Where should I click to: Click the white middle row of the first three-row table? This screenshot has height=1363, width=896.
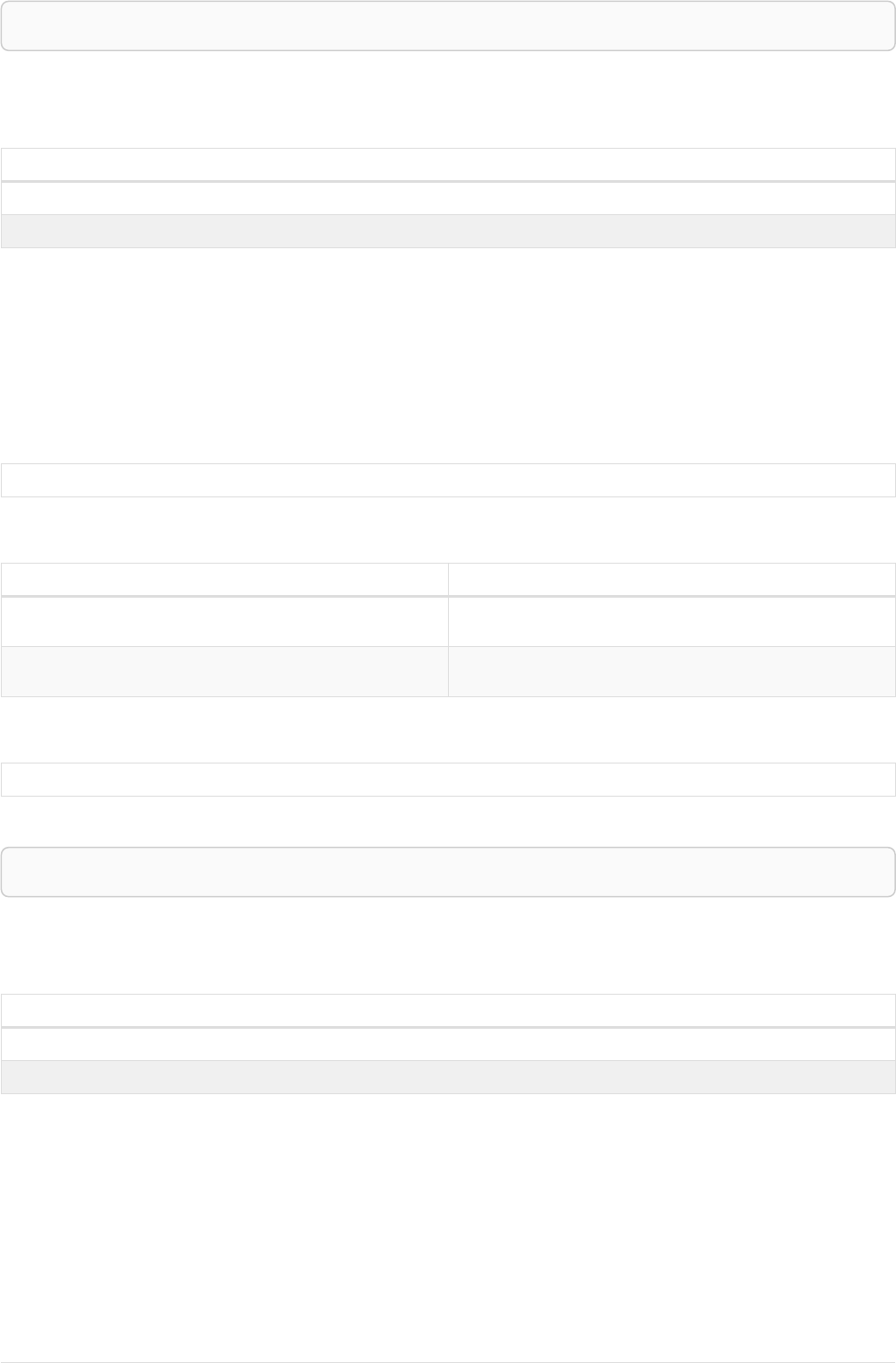[x=448, y=198]
